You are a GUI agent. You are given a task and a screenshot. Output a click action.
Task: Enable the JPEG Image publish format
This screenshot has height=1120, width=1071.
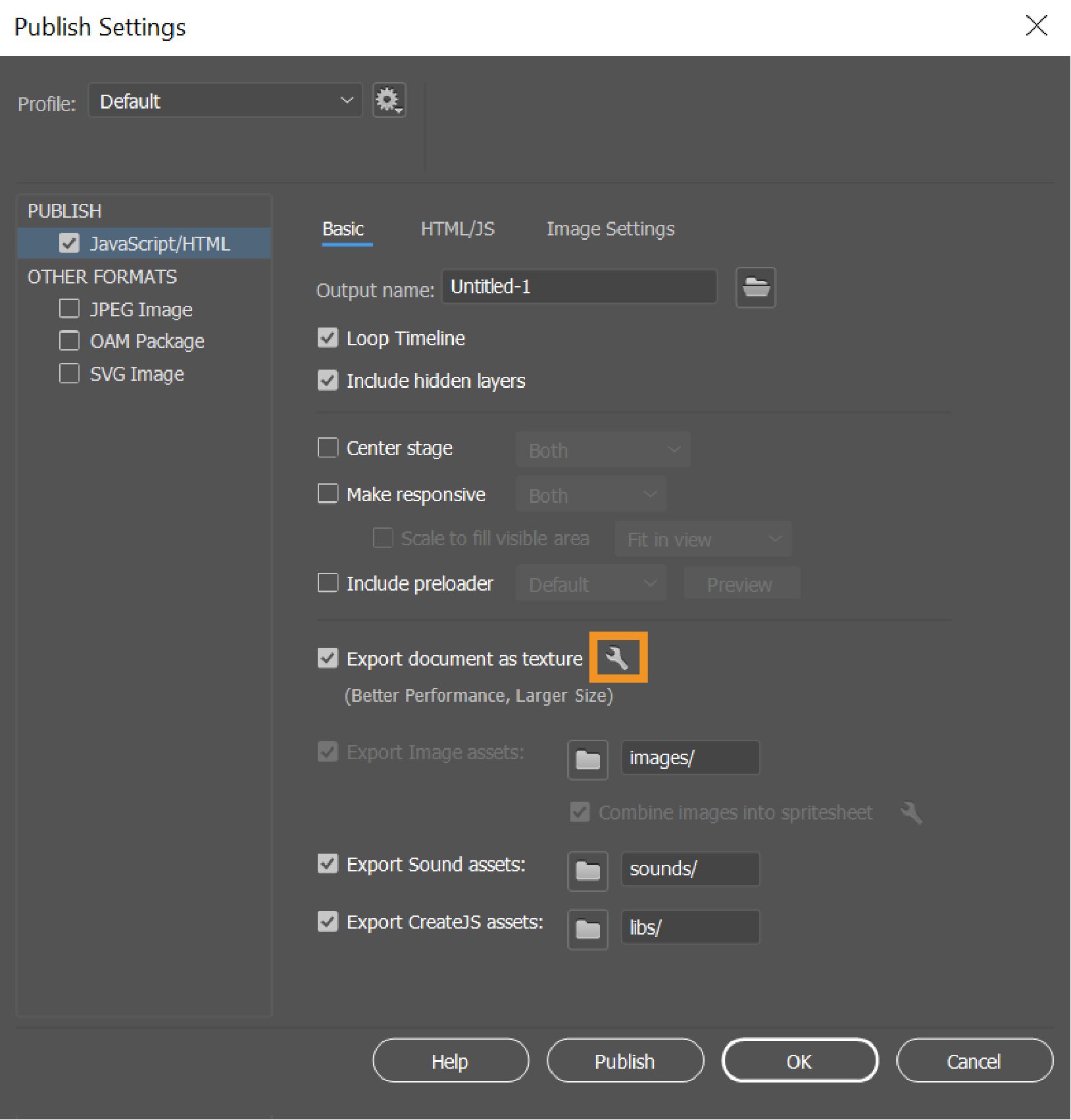pos(69,308)
